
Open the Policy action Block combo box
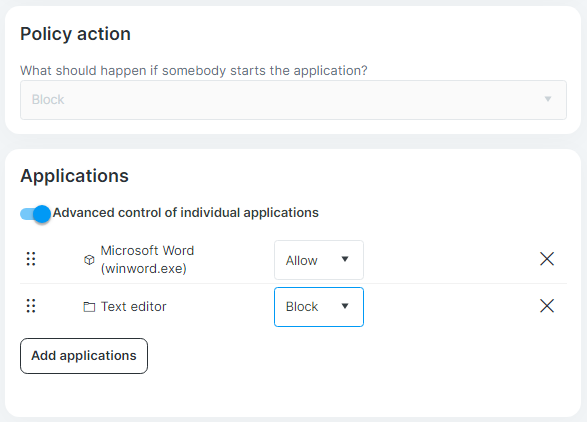click(x=293, y=100)
